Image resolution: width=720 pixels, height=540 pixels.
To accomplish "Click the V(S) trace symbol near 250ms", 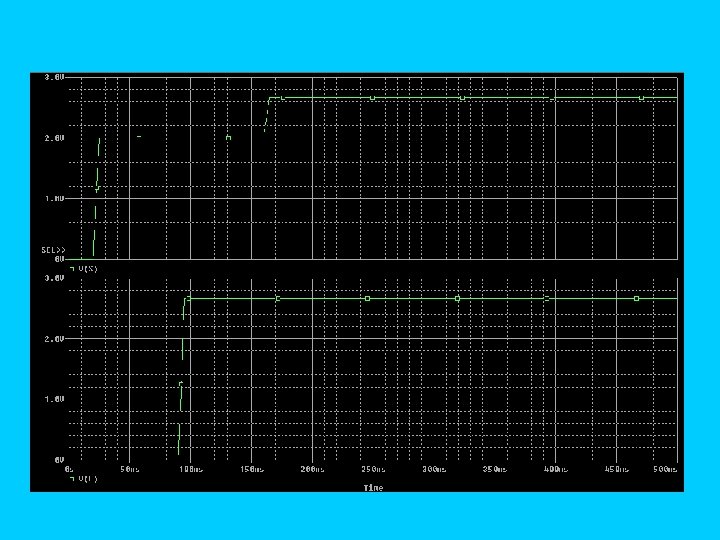I will pyautogui.click(x=372, y=98).
